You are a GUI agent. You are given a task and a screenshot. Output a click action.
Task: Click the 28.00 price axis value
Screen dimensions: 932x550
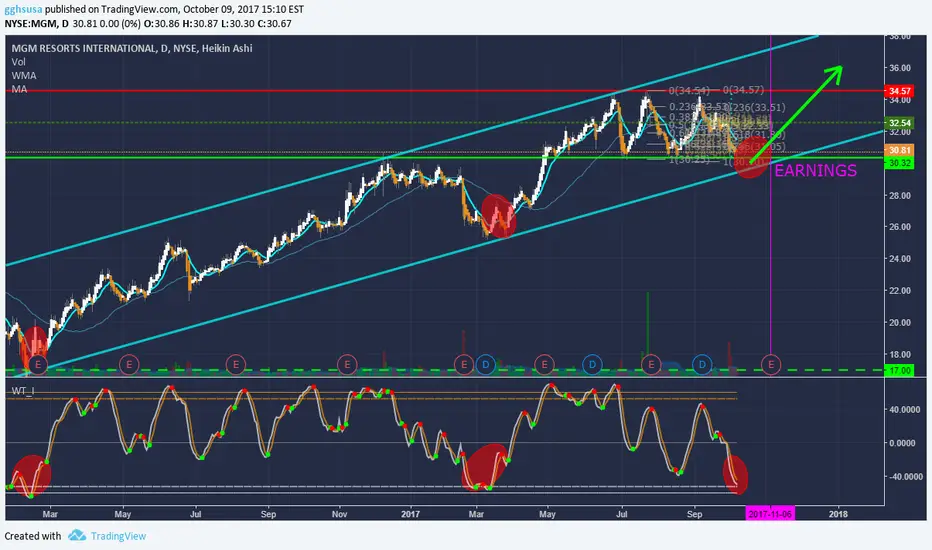(900, 196)
